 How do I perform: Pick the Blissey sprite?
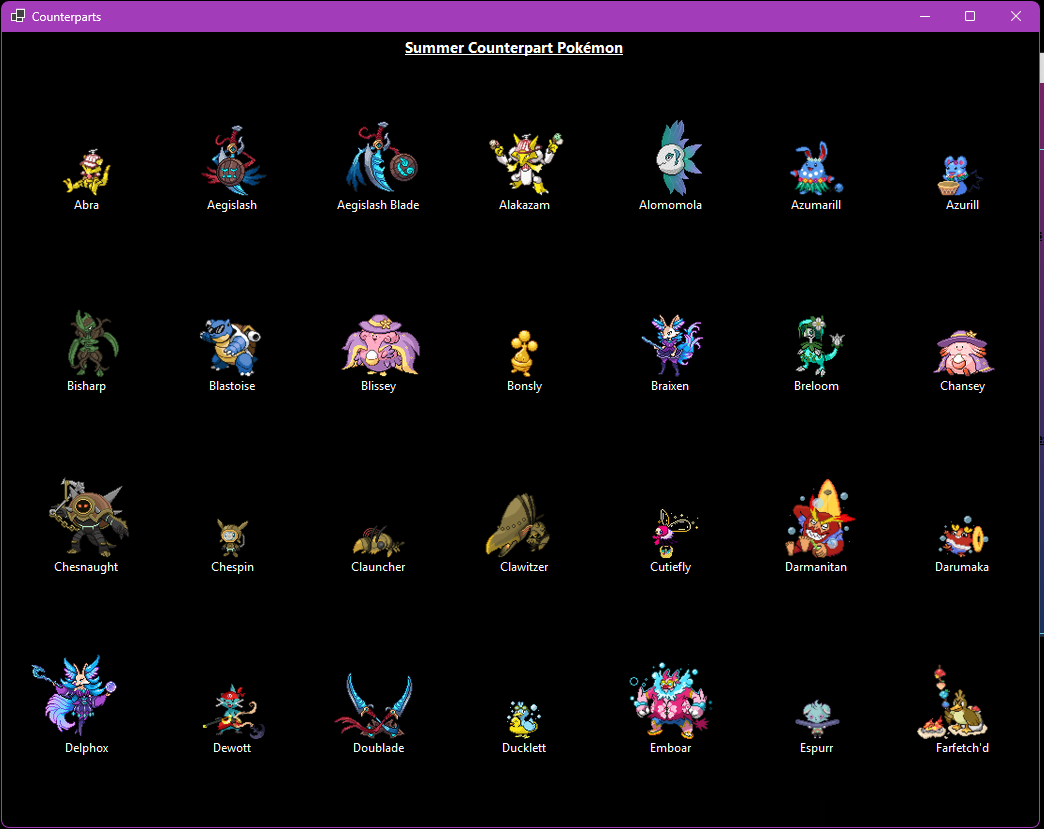coord(380,345)
